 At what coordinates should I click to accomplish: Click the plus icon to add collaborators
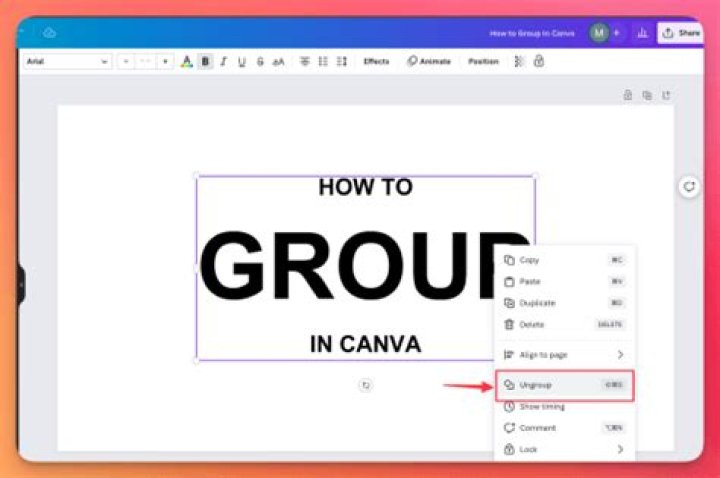(x=617, y=33)
